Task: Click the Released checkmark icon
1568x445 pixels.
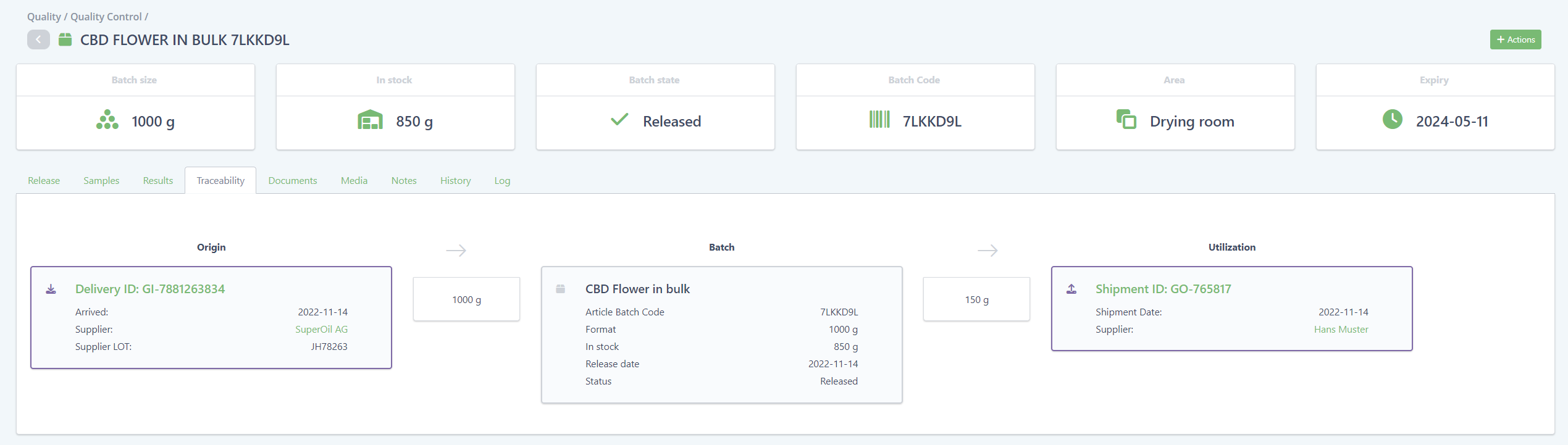Action: pos(619,120)
